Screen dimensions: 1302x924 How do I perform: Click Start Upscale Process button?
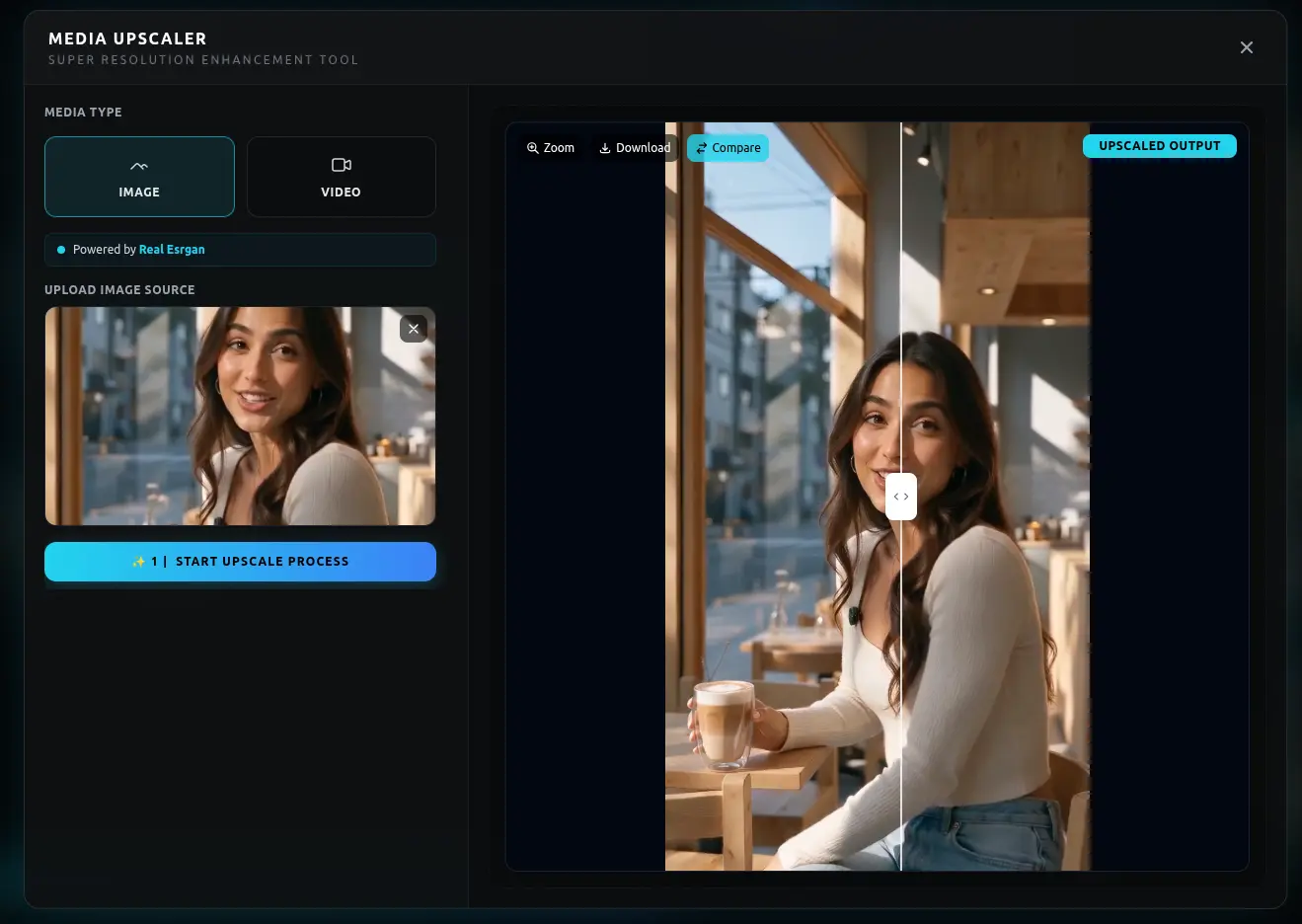[240, 562]
